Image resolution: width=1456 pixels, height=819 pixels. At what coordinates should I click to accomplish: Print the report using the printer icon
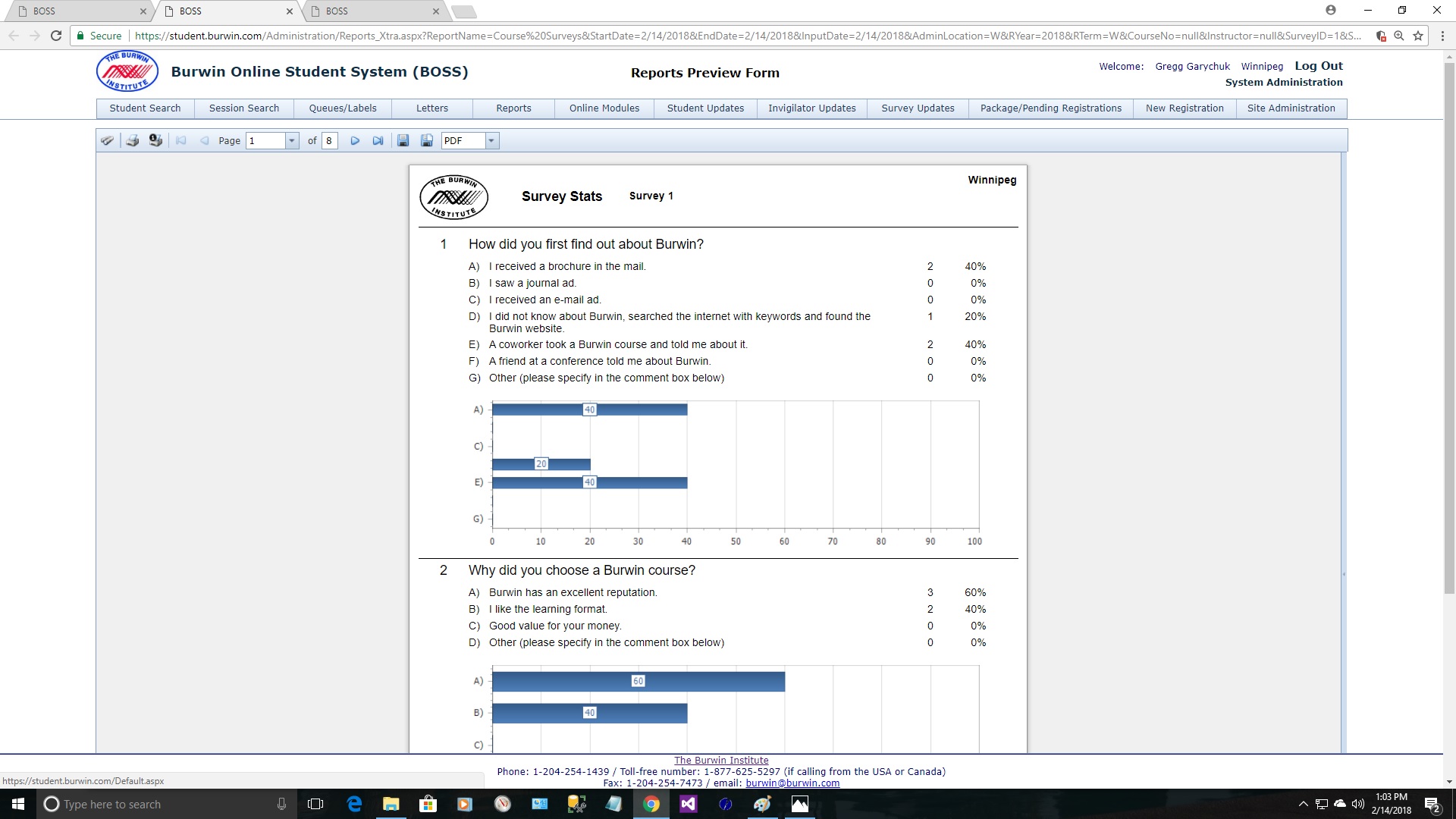click(x=132, y=140)
